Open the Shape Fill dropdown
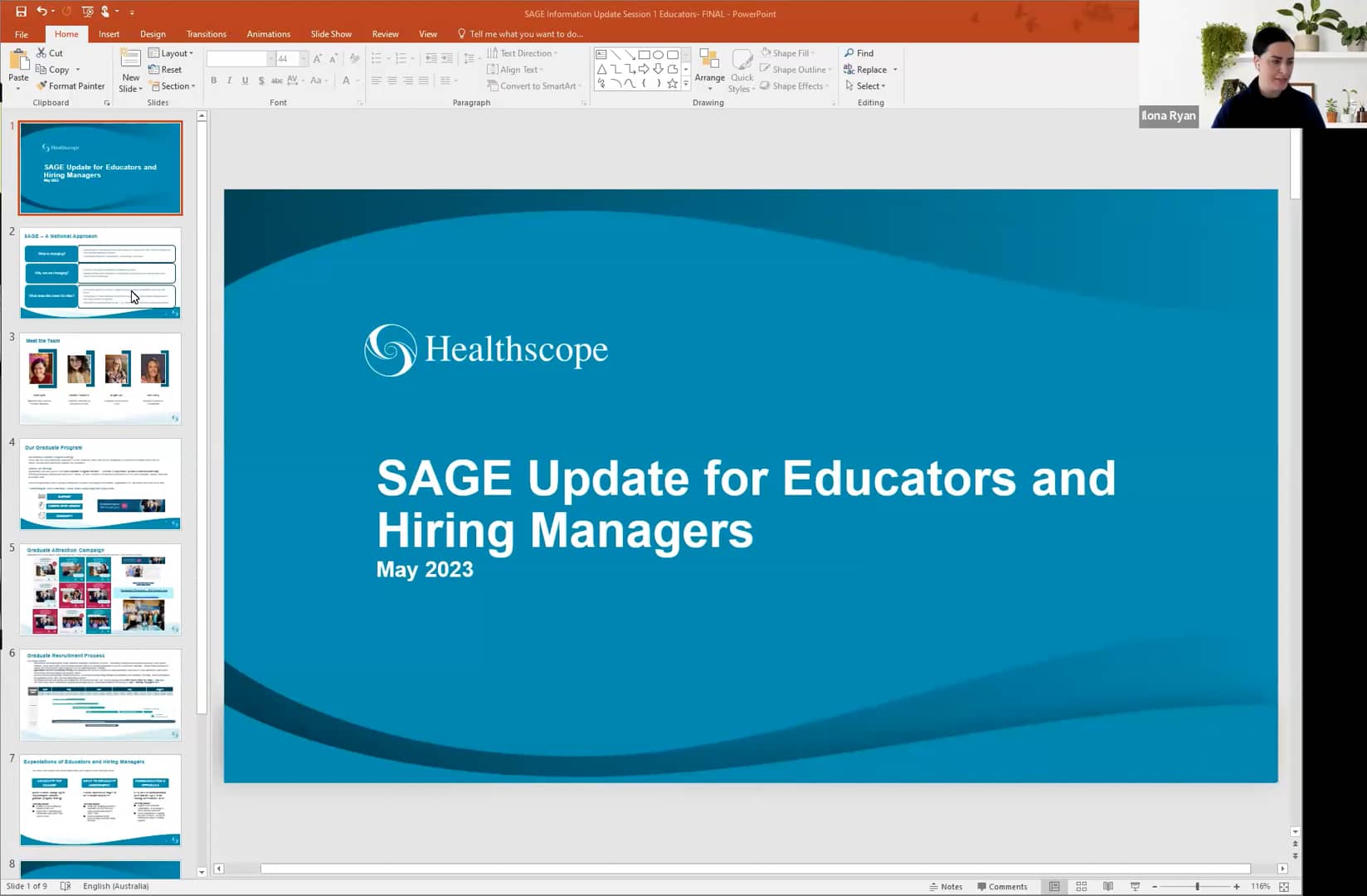Screen dimensions: 1367x896 tap(789, 52)
